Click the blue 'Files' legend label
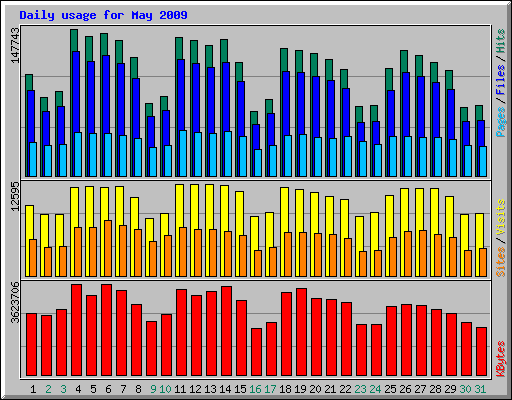 [501, 80]
